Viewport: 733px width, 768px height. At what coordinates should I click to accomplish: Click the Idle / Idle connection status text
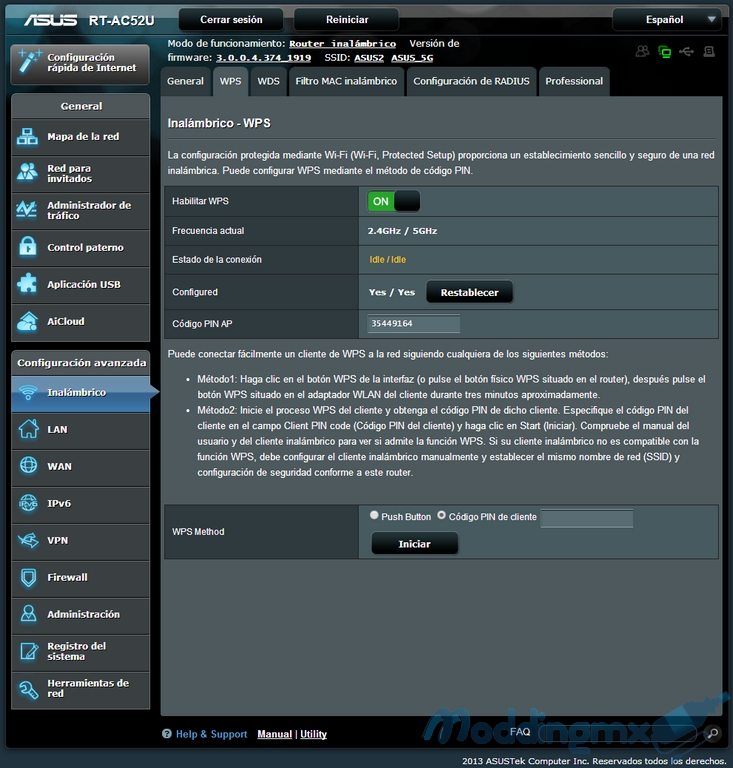pos(387,260)
